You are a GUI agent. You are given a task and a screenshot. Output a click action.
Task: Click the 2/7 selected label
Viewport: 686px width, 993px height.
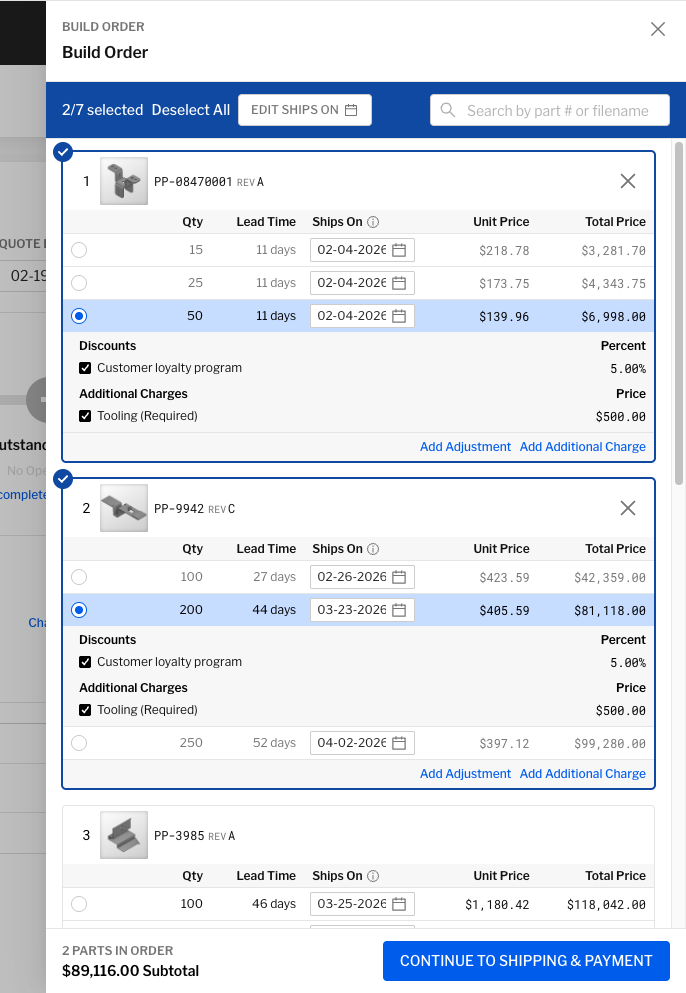pyautogui.click(x=103, y=110)
